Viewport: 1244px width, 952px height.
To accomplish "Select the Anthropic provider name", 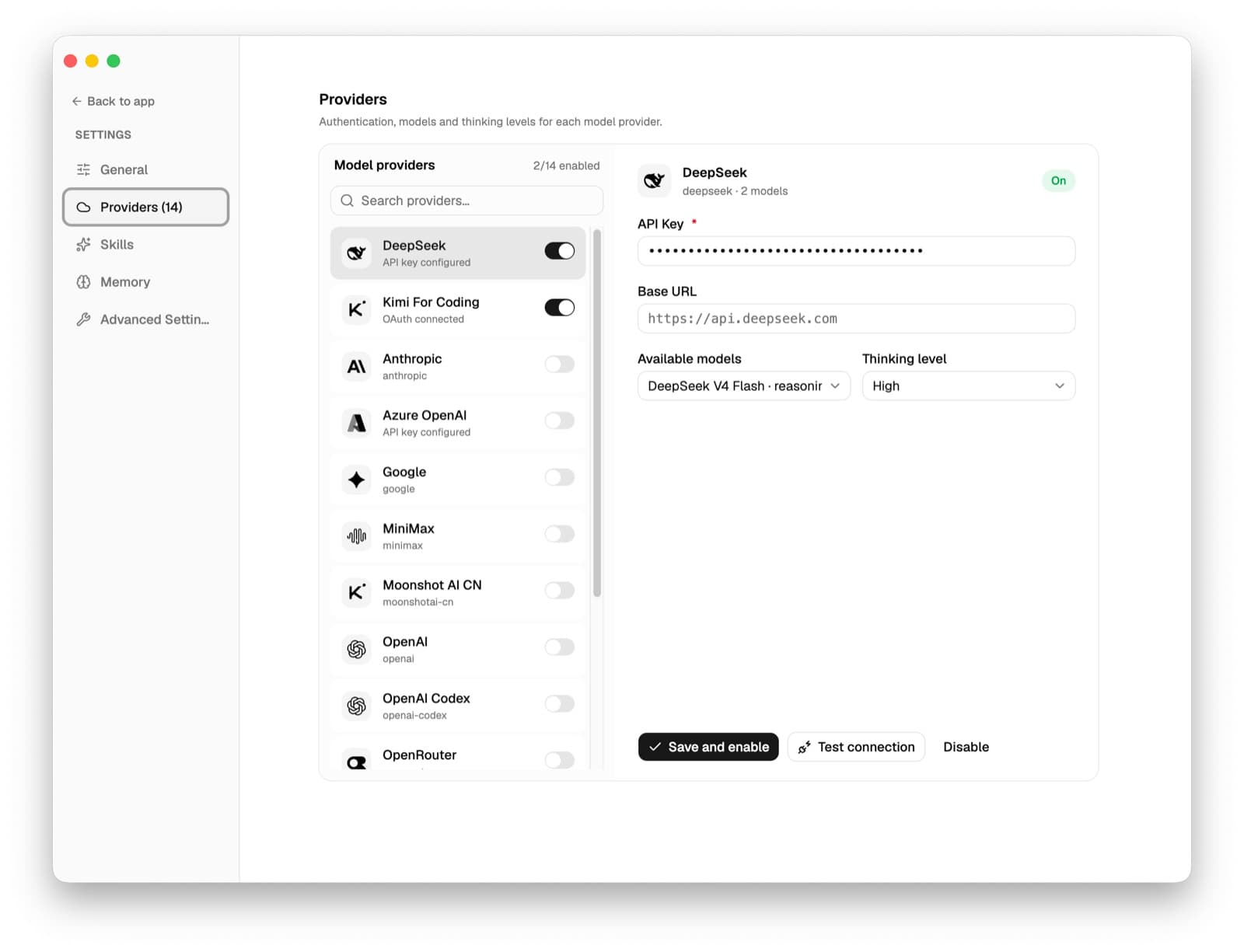I will coord(412,359).
